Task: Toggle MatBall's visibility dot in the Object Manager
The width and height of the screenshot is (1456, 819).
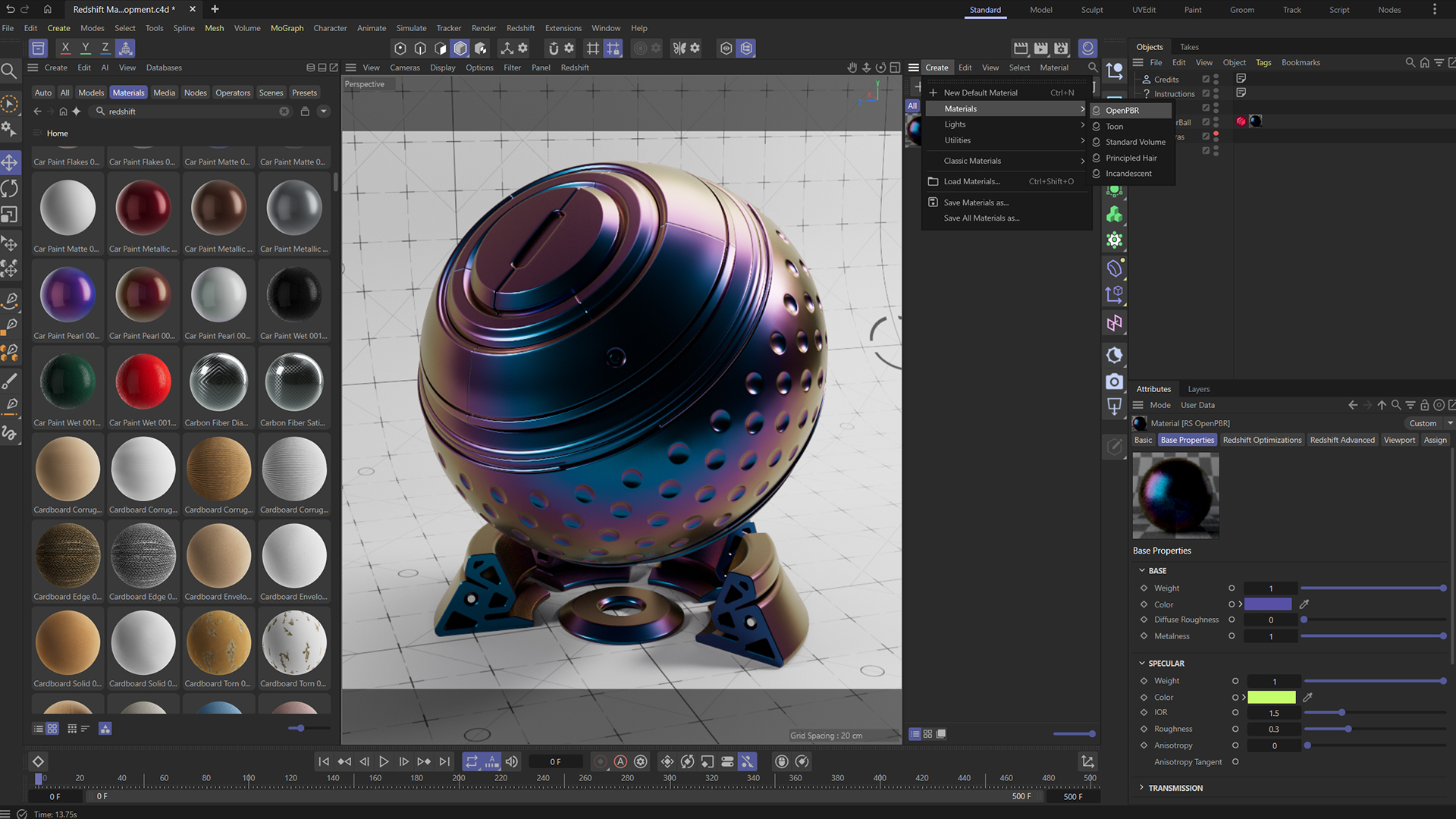Action: click(1216, 120)
